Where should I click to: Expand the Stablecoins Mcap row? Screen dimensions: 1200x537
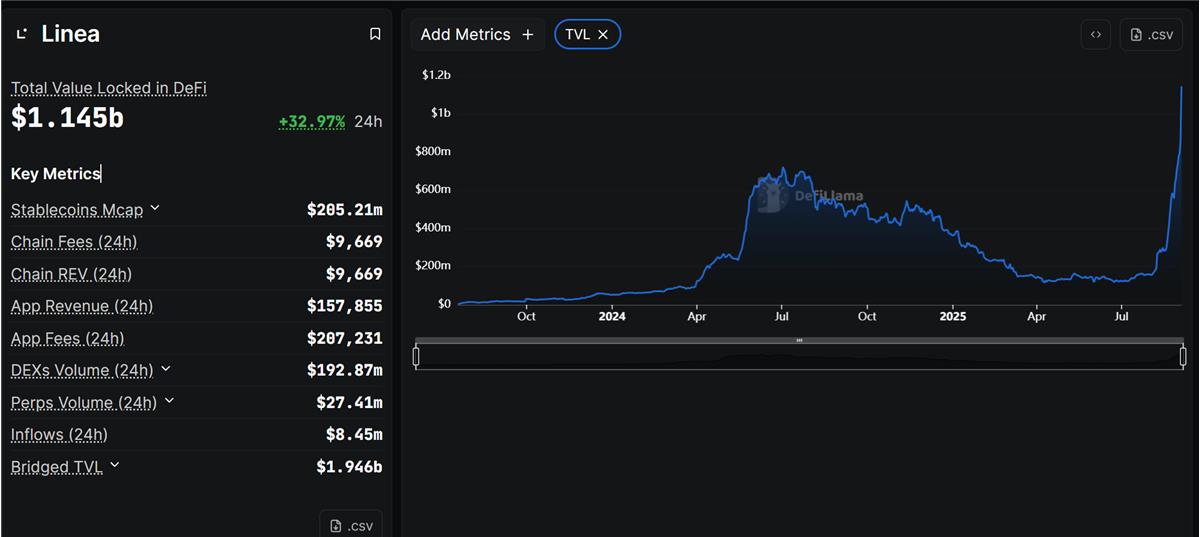point(155,209)
